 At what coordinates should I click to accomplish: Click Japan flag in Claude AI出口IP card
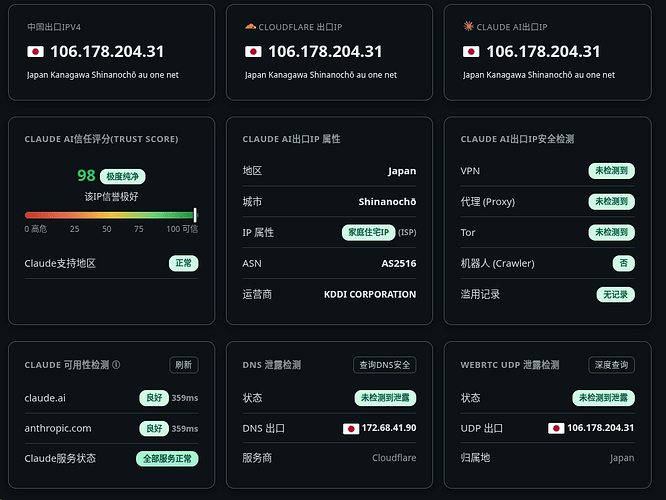tap(471, 52)
